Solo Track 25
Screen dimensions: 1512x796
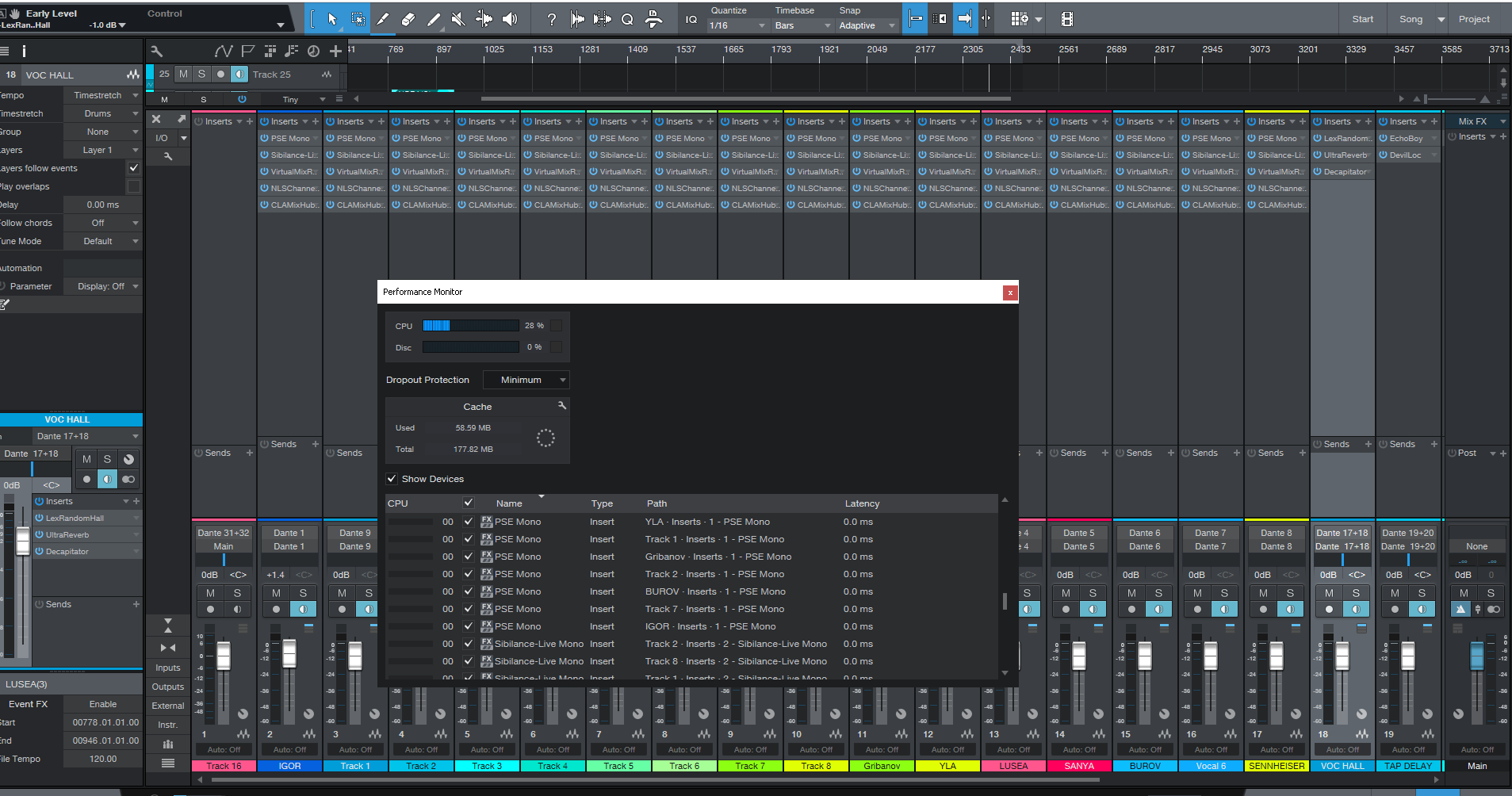click(x=201, y=74)
